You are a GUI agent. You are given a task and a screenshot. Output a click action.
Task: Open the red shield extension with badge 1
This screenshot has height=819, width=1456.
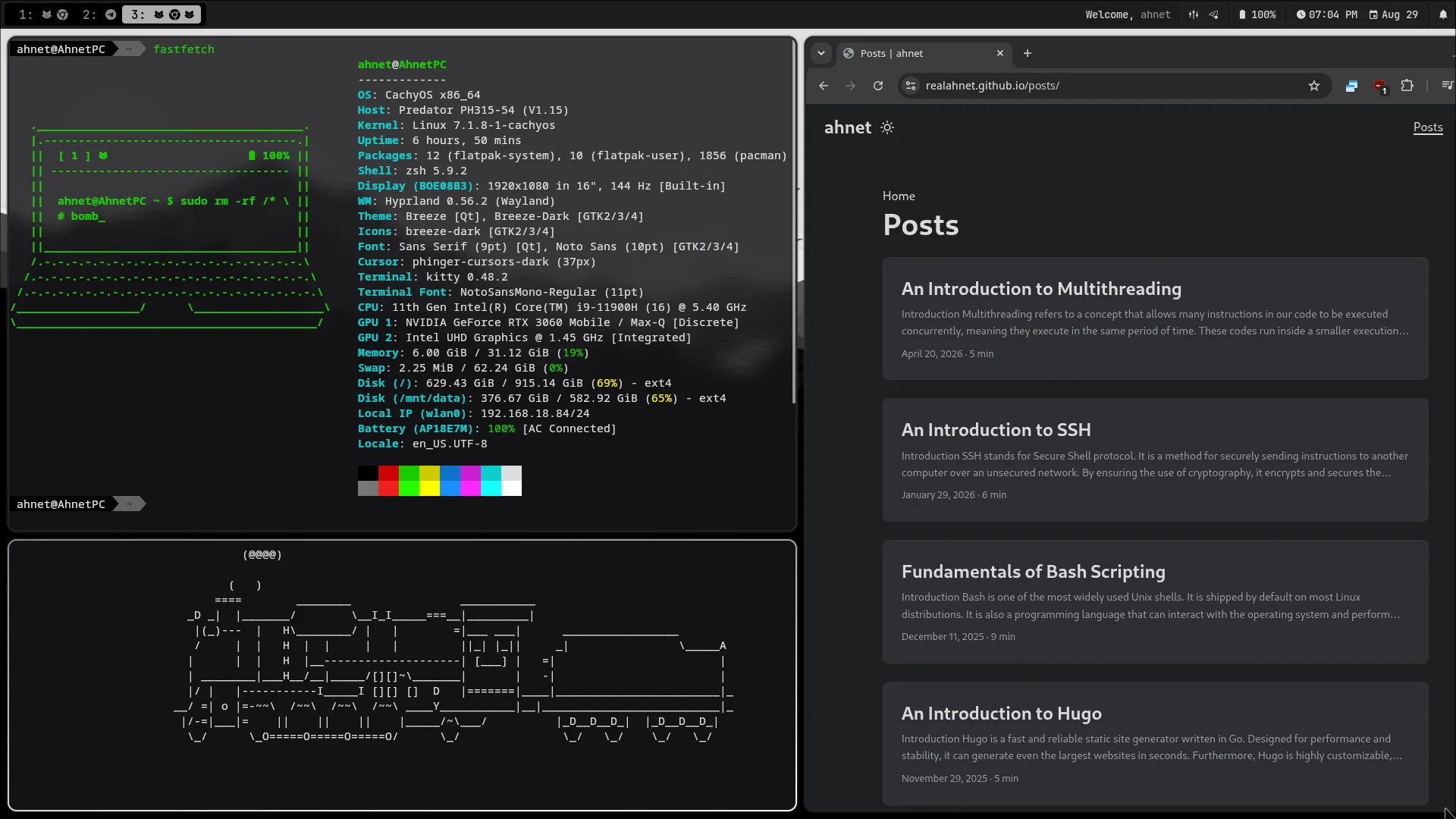[1380, 86]
